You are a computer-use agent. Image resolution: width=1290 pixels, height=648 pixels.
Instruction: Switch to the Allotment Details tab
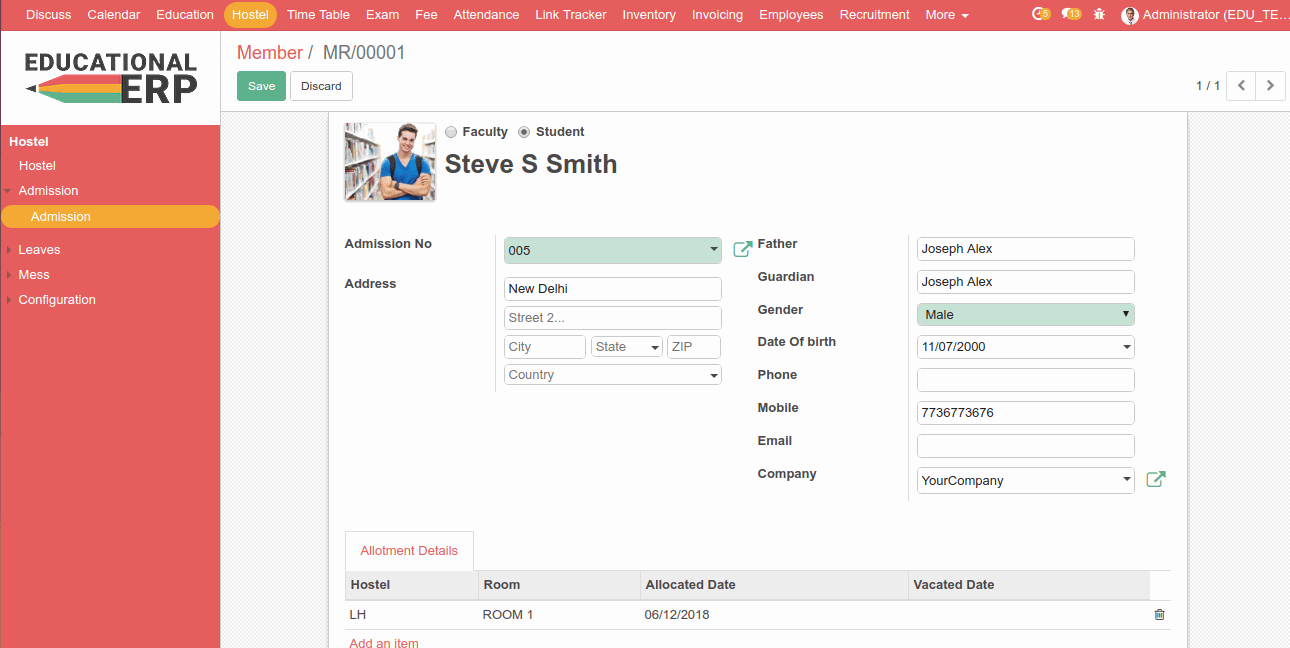(409, 551)
